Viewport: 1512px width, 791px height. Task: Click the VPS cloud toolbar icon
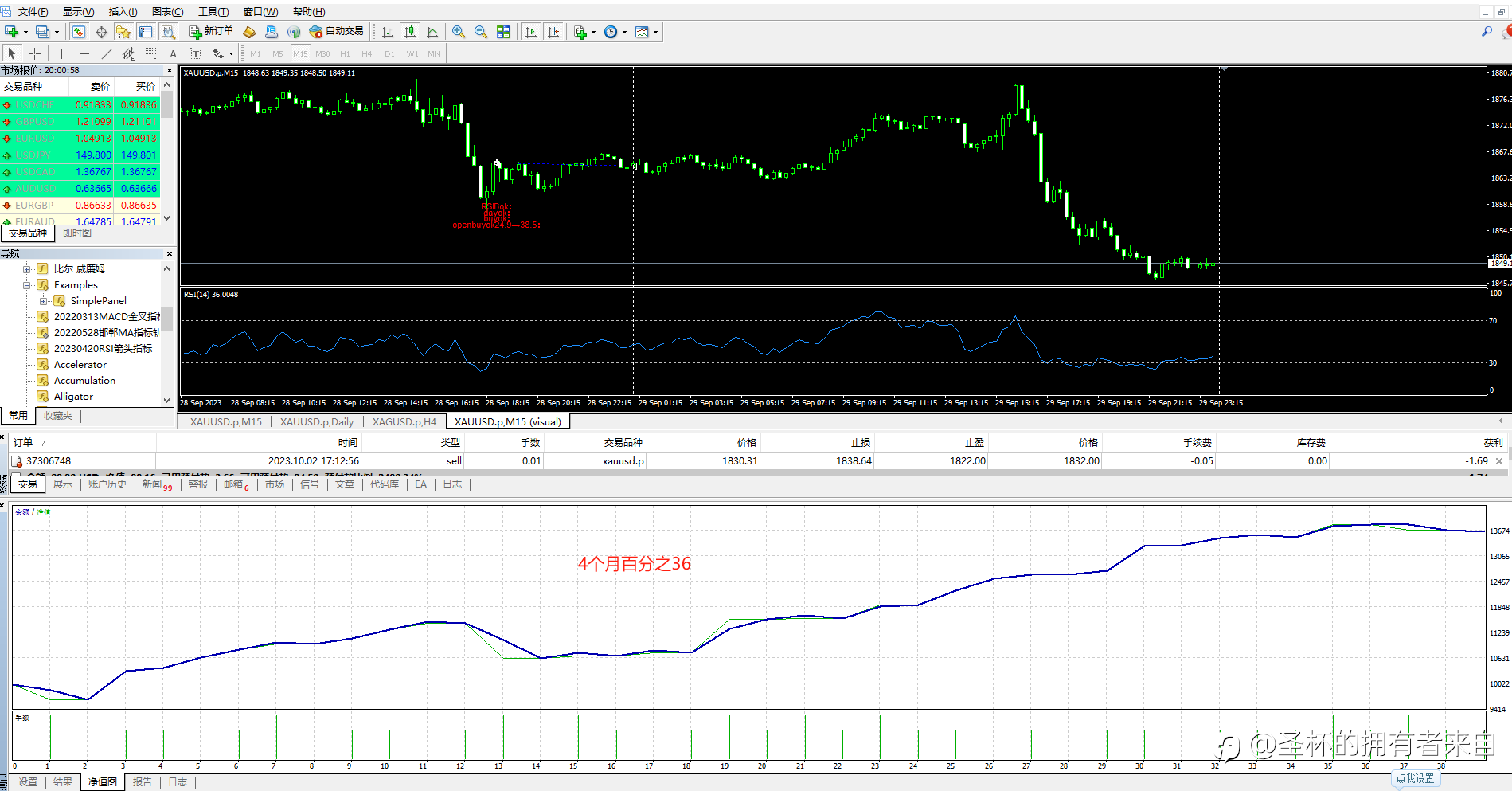click(272, 32)
